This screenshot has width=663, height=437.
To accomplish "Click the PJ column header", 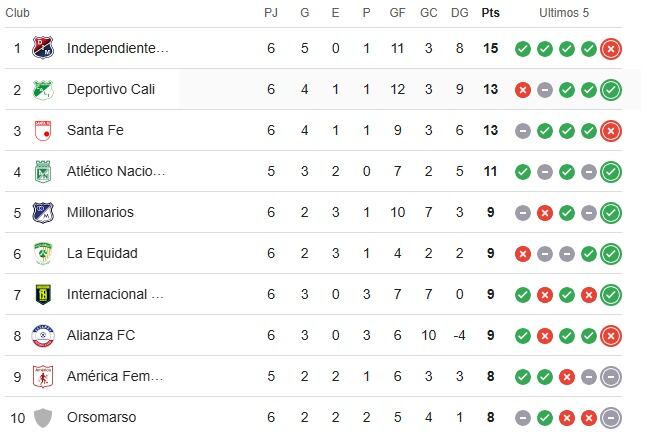I will 271,13.
